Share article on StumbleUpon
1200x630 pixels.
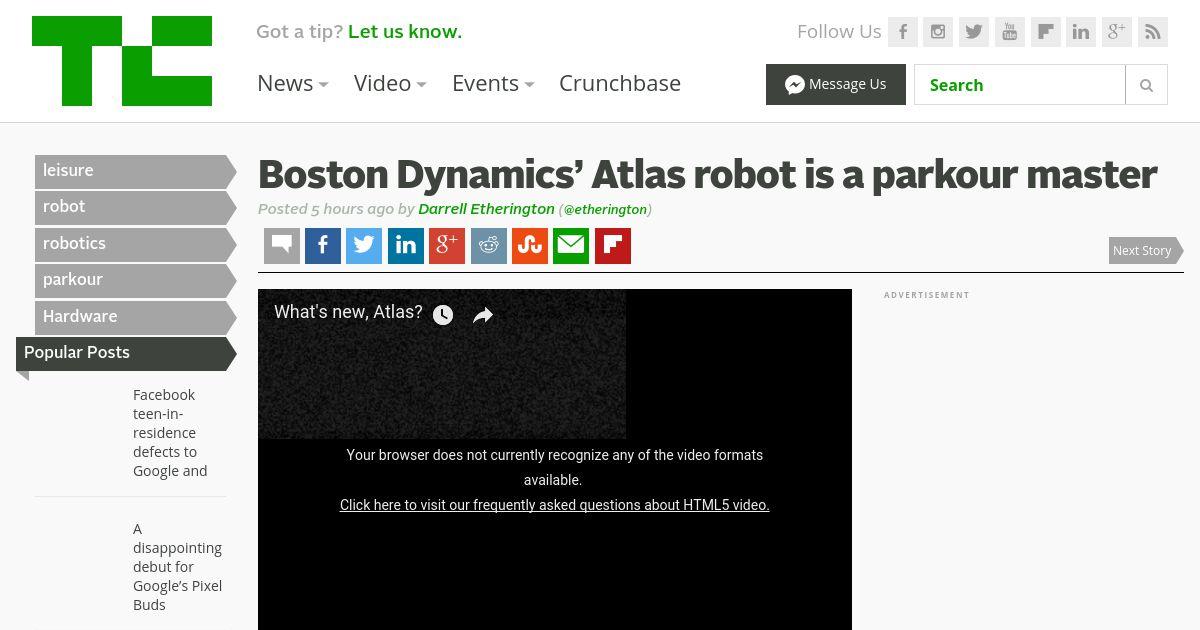[x=530, y=246]
